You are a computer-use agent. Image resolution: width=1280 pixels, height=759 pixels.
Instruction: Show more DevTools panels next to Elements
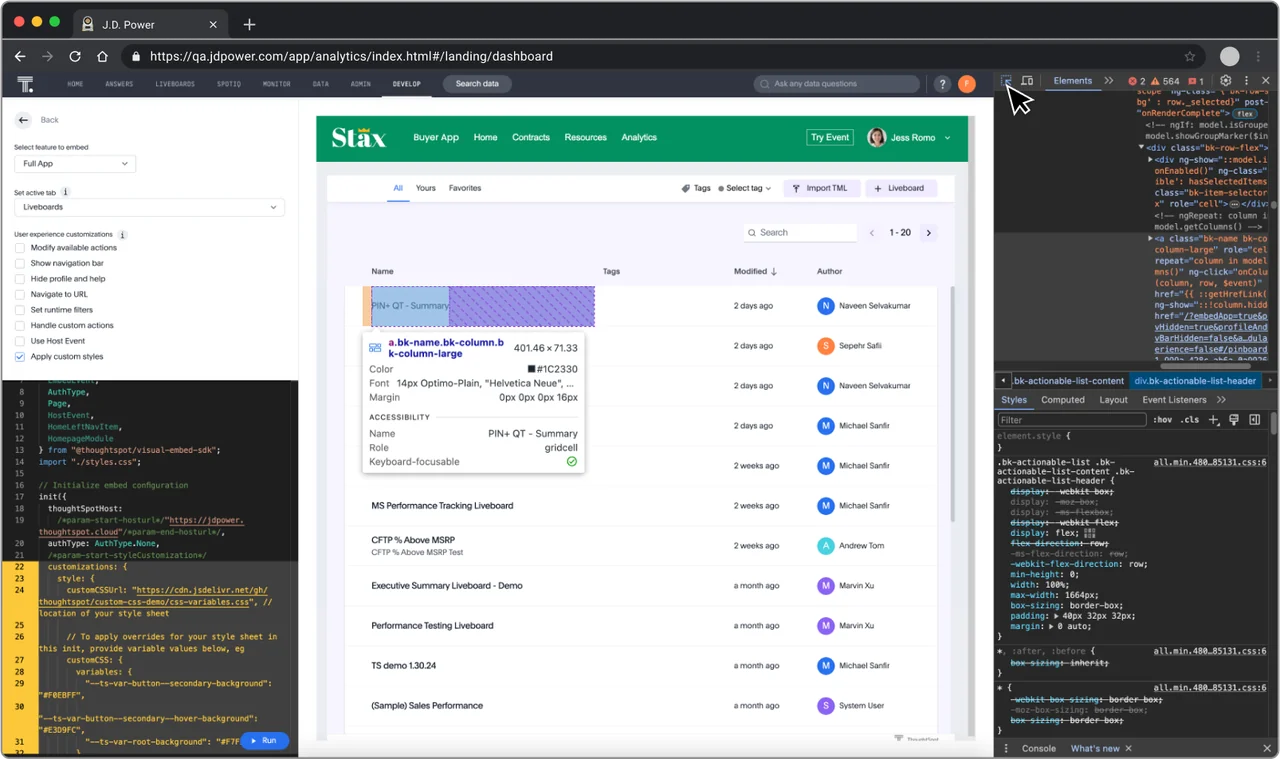click(1109, 81)
